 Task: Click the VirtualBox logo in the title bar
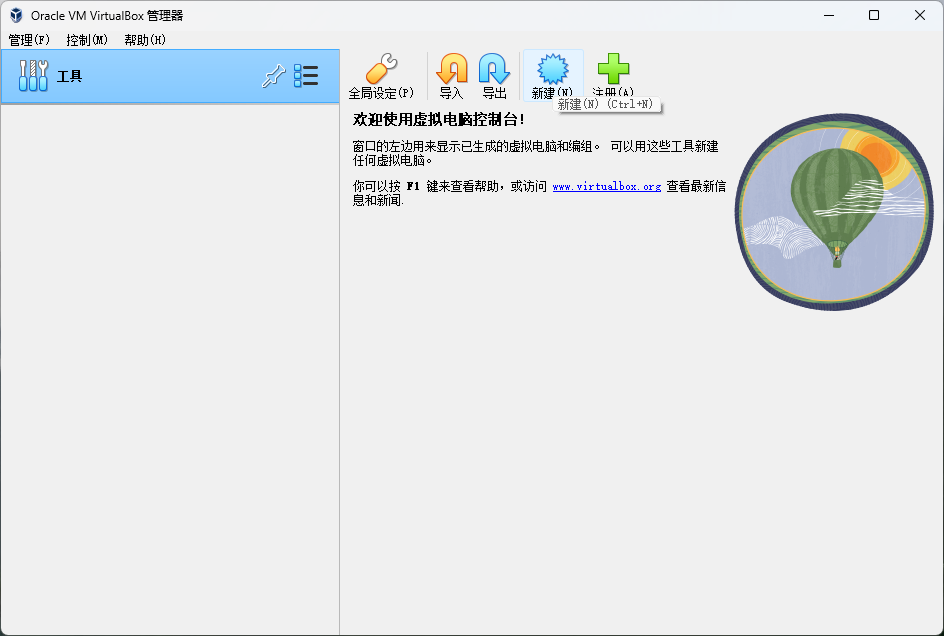[15, 15]
